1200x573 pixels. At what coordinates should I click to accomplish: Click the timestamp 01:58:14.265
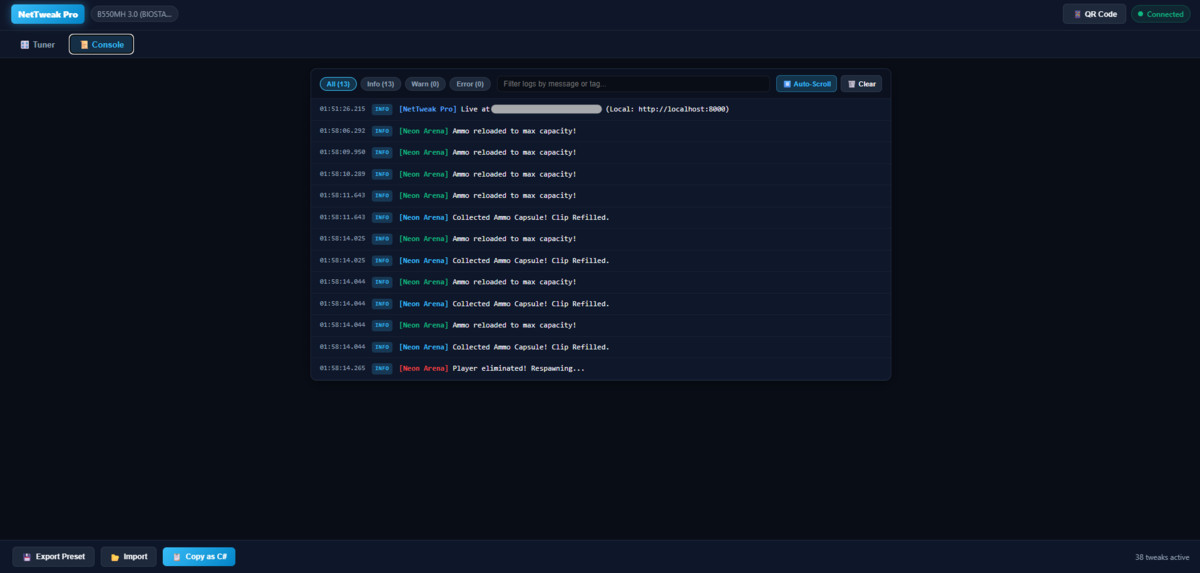pyautogui.click(x=342, y=368)
